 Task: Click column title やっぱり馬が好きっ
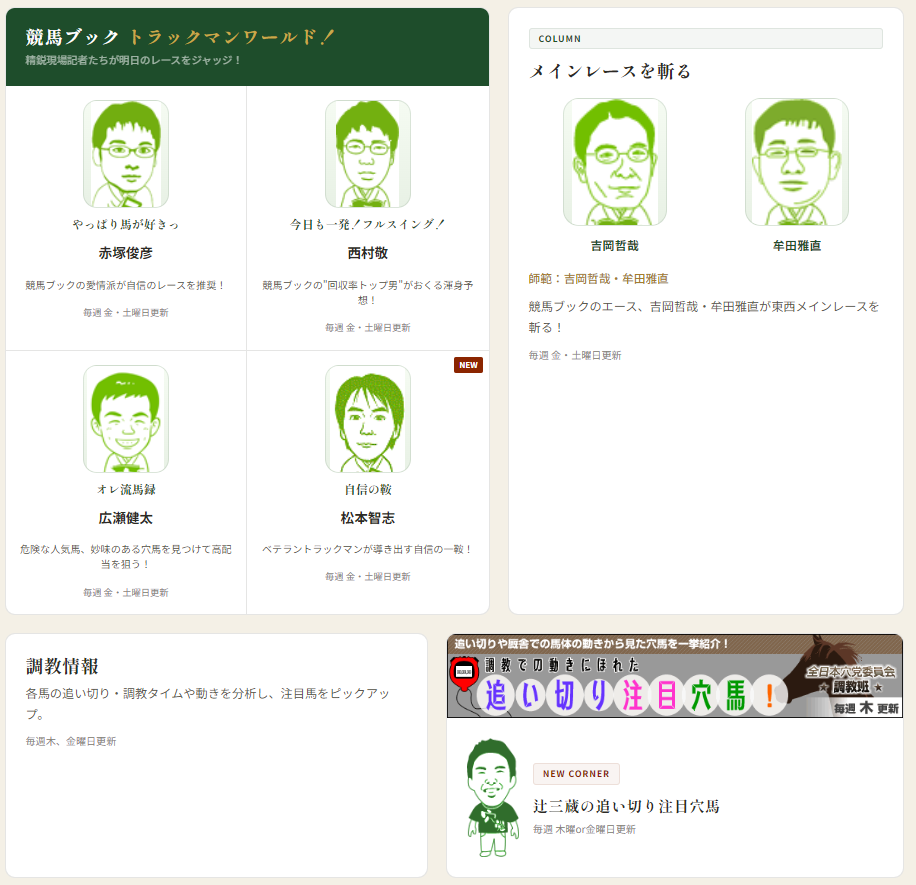tap(126, 224)
